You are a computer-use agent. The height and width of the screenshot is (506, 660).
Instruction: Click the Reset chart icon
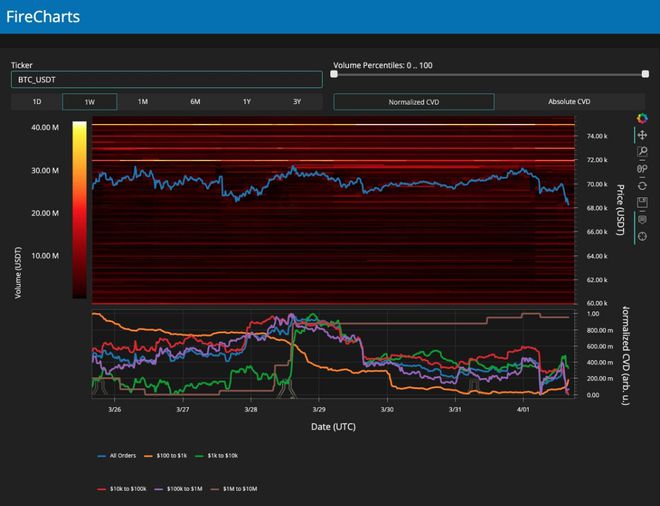click(x=642, y=185)
